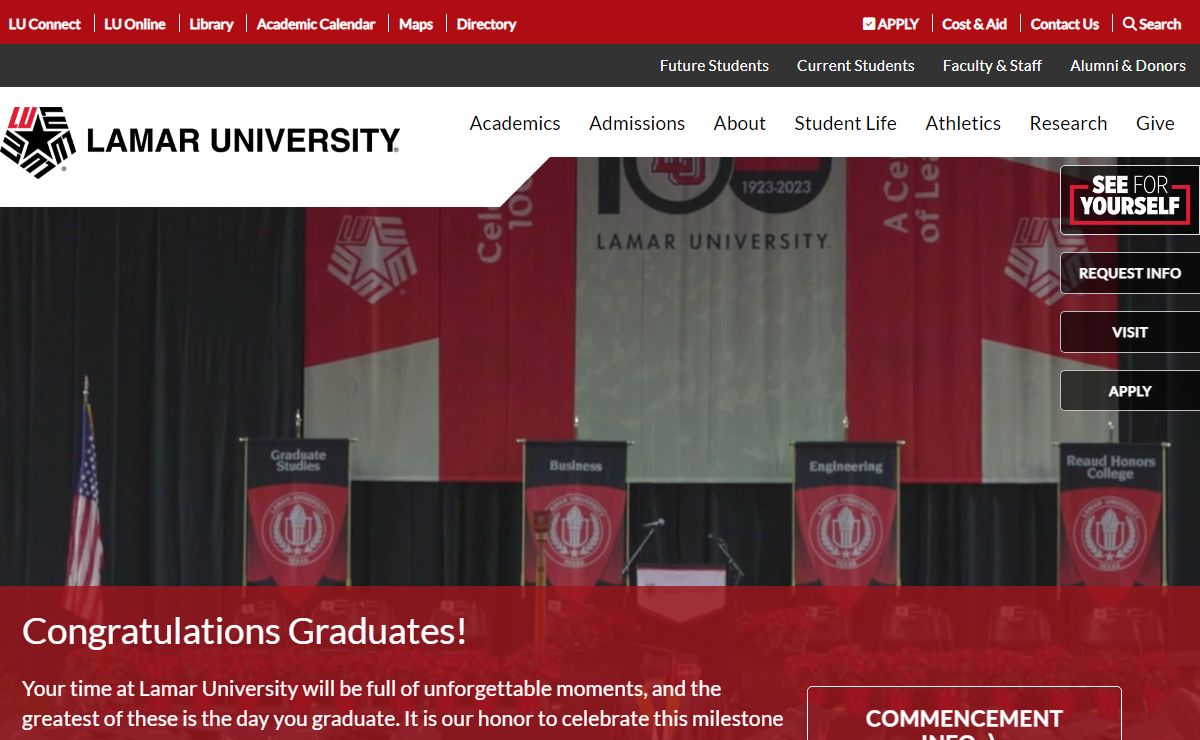The image size is (1200, 740).
Task: Open the Academics main menu
Action: coord(515,123)
